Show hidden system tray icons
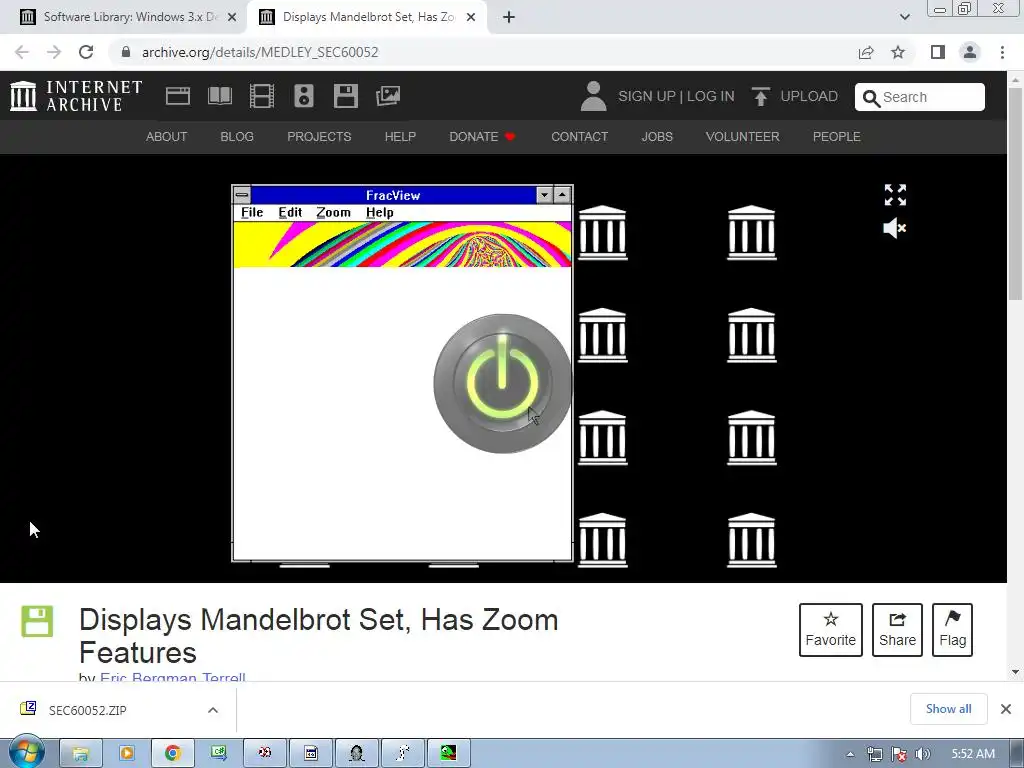The image size is (1024, 768). point(850,754)
